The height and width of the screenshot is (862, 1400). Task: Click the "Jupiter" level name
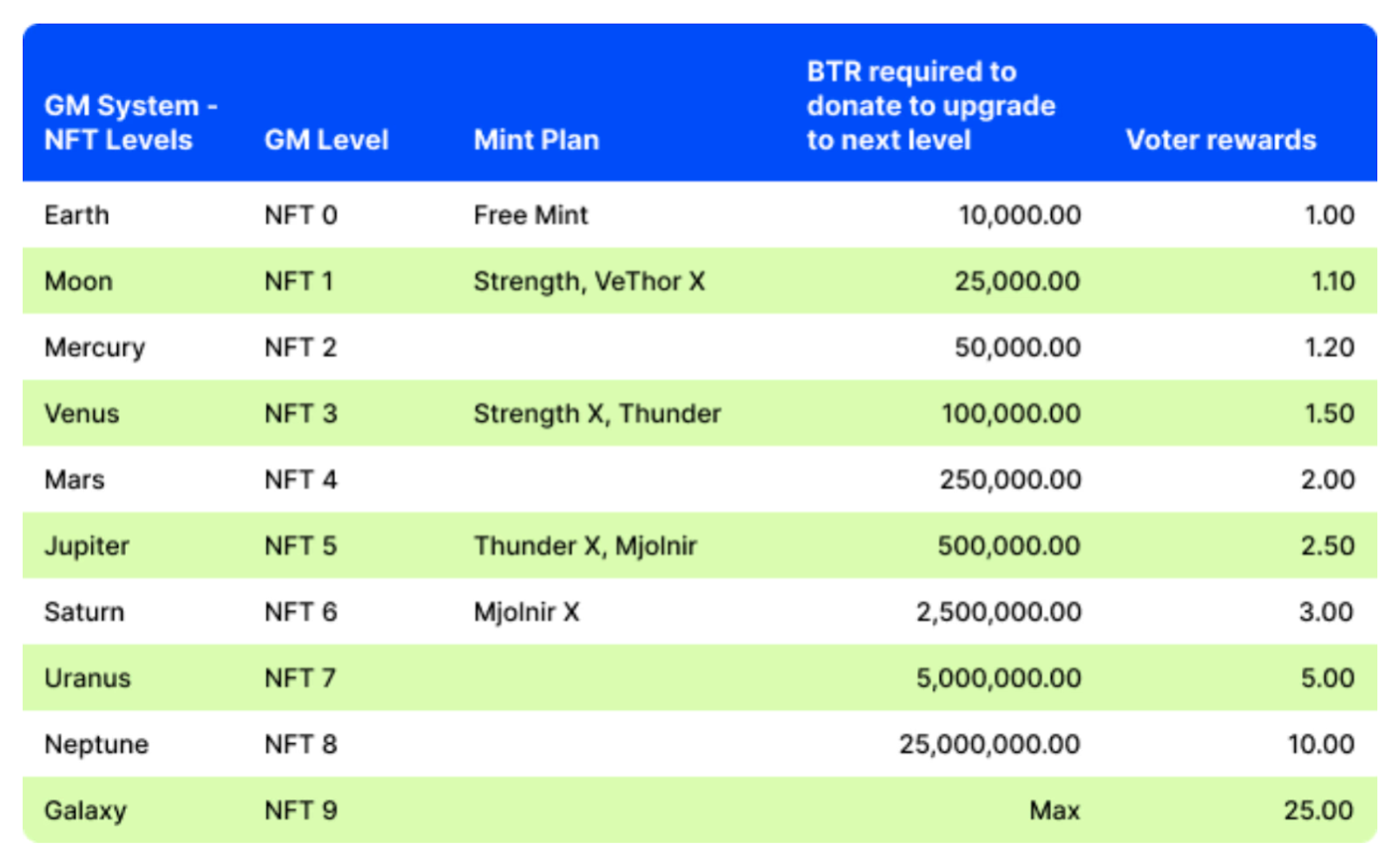[87, 546]
